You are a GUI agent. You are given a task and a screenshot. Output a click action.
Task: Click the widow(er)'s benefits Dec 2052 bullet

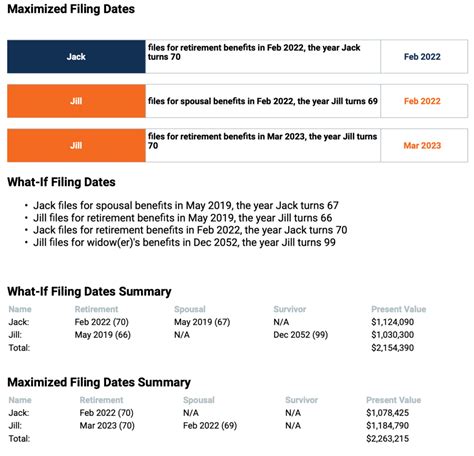pyautogui.click(x=184, y=242)
